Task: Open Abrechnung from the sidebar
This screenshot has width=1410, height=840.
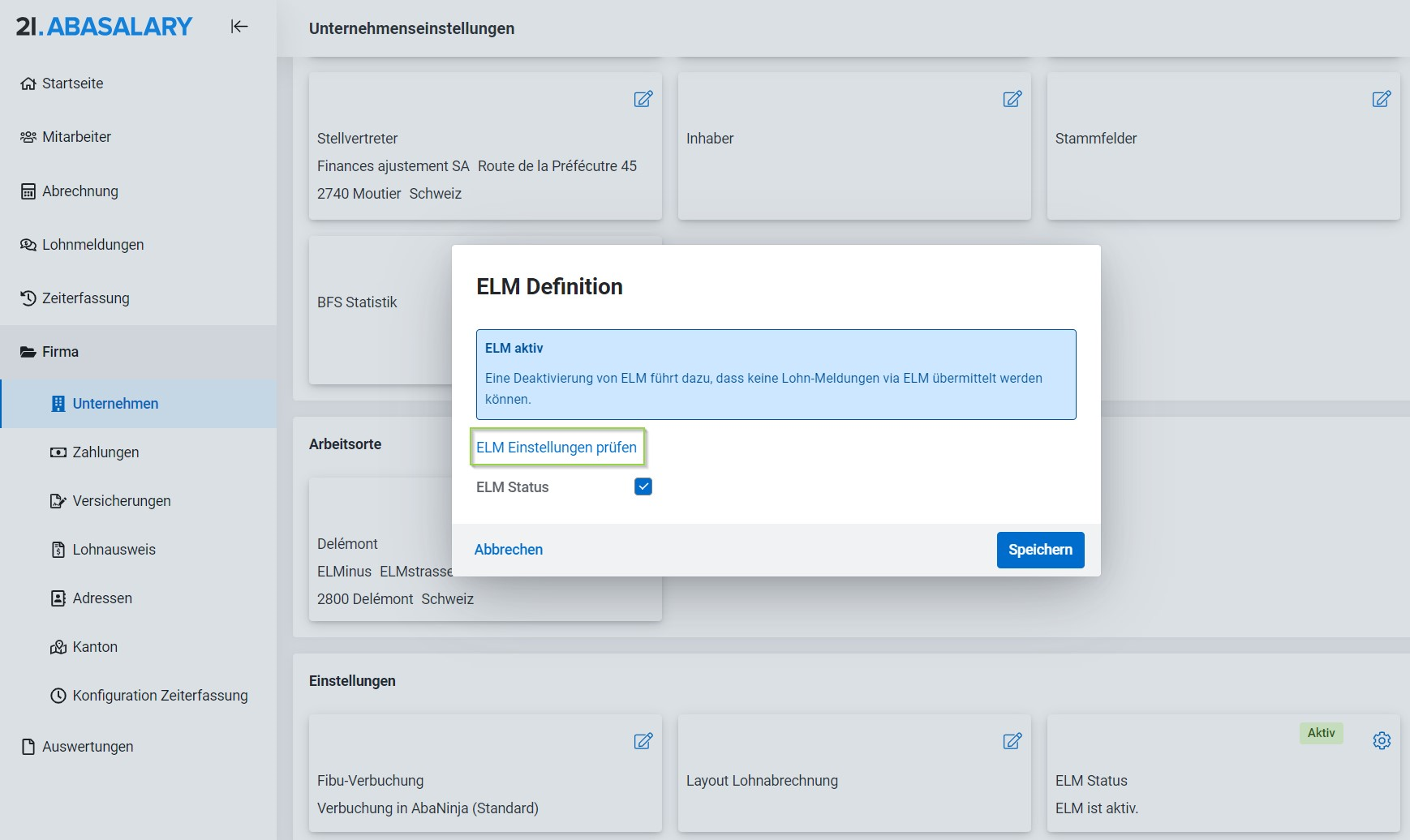Action: click(80, 191)
